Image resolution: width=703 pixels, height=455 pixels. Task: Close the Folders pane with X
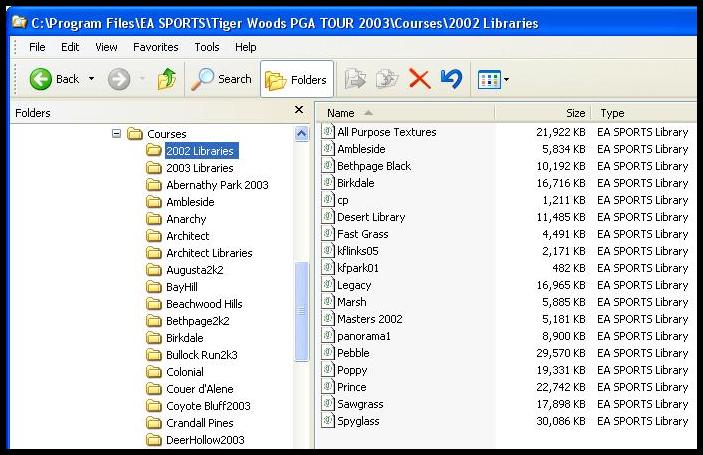(299, 110)
